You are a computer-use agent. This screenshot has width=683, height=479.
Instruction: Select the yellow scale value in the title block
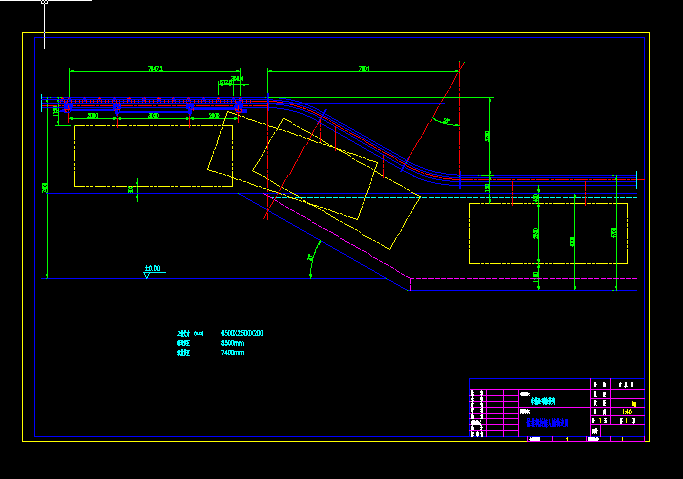pyautogui.click(x=627, y=412)
